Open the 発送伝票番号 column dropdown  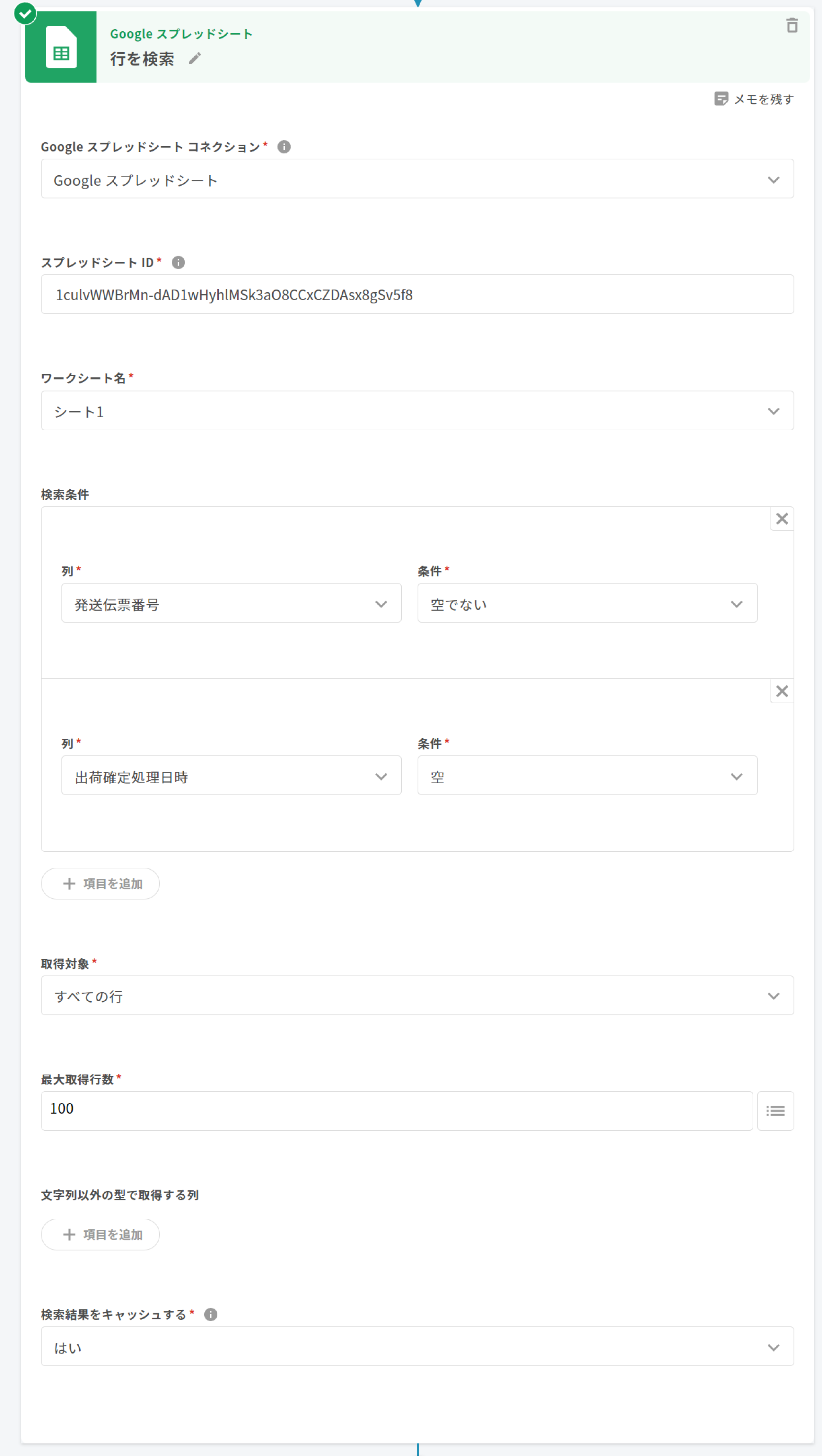(231, 604)
